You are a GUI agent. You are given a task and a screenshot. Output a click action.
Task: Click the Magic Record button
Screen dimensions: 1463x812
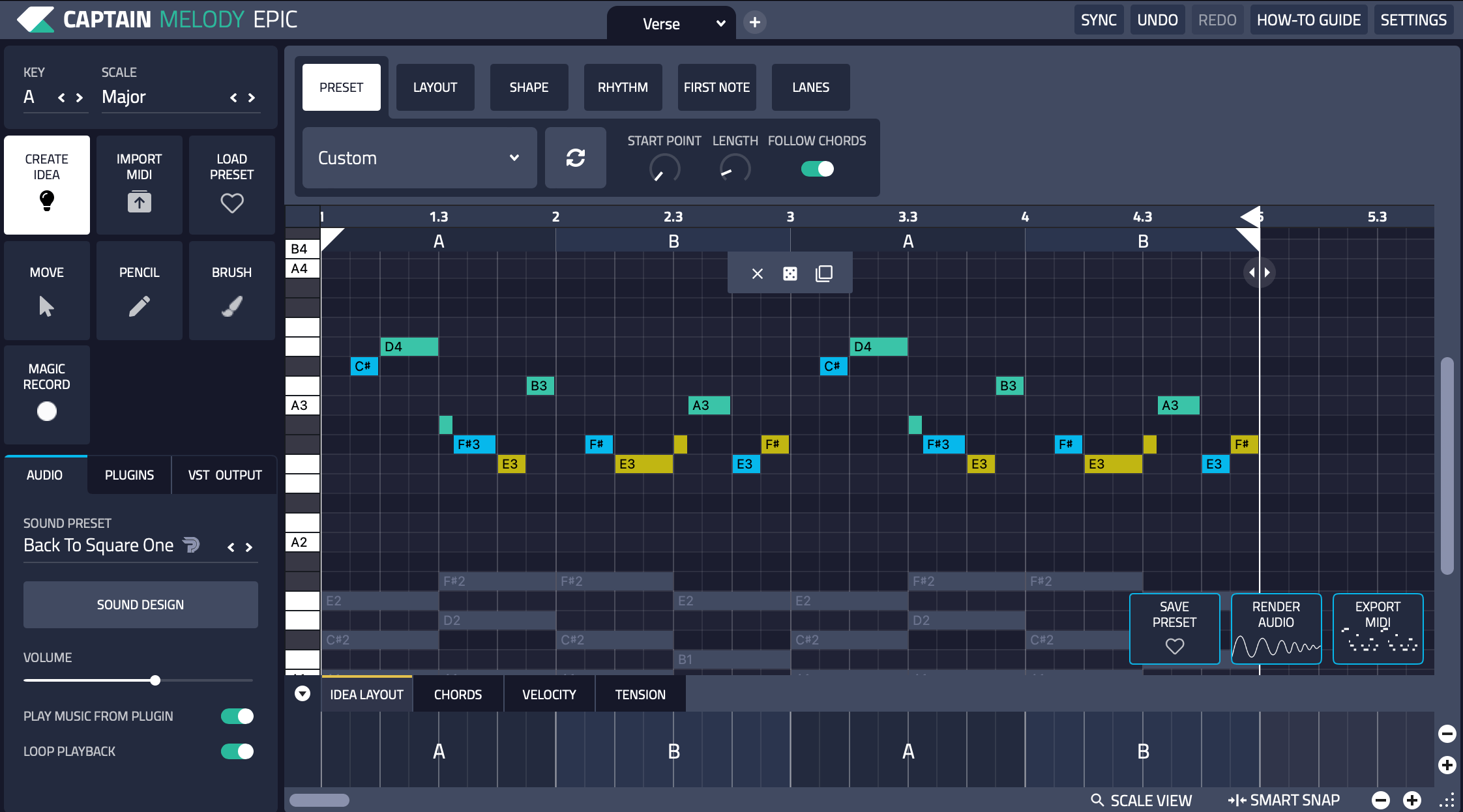tap(46, 411)
